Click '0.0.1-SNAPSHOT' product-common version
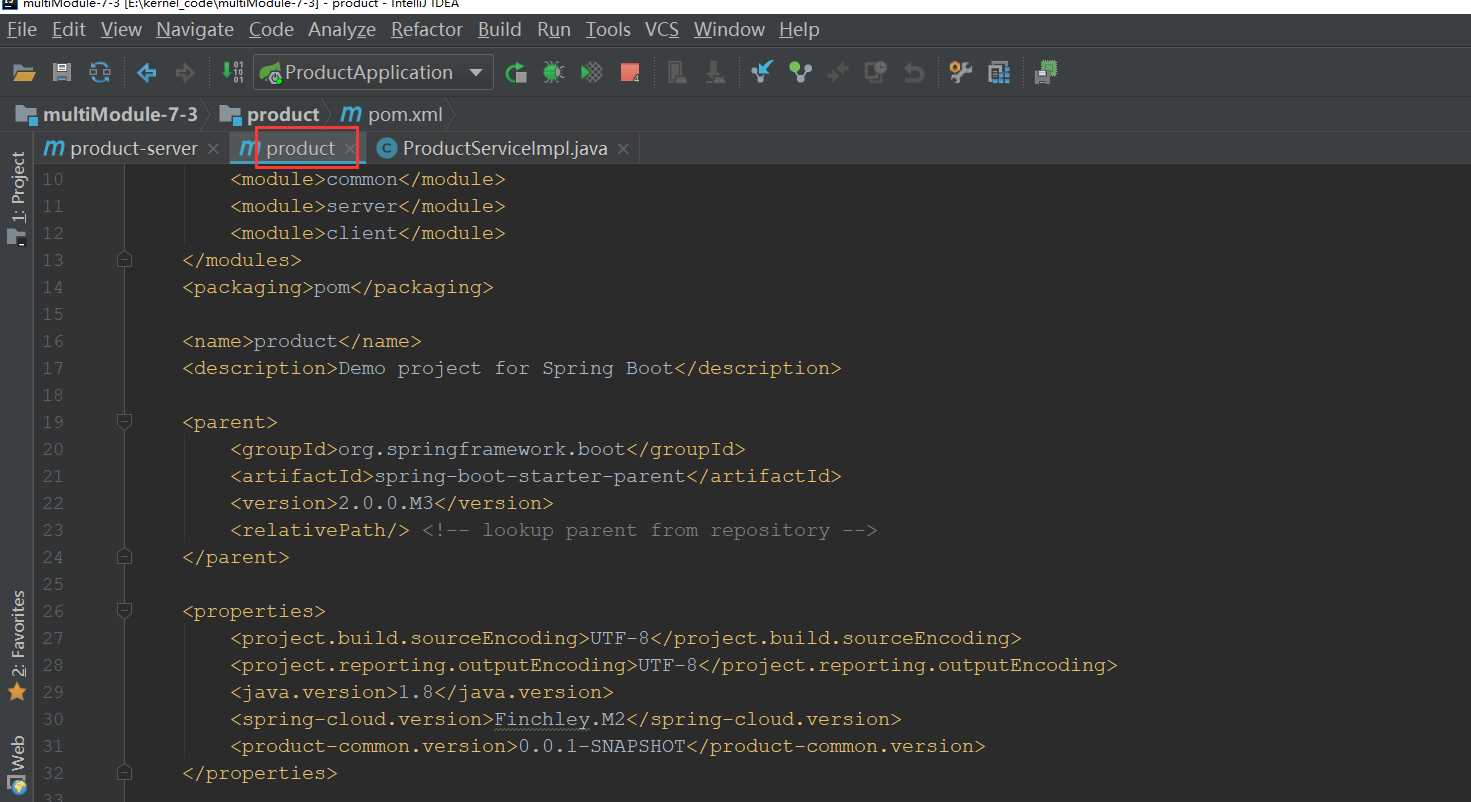This screenshot has width=1471, height=802. [x=601, y=746]
